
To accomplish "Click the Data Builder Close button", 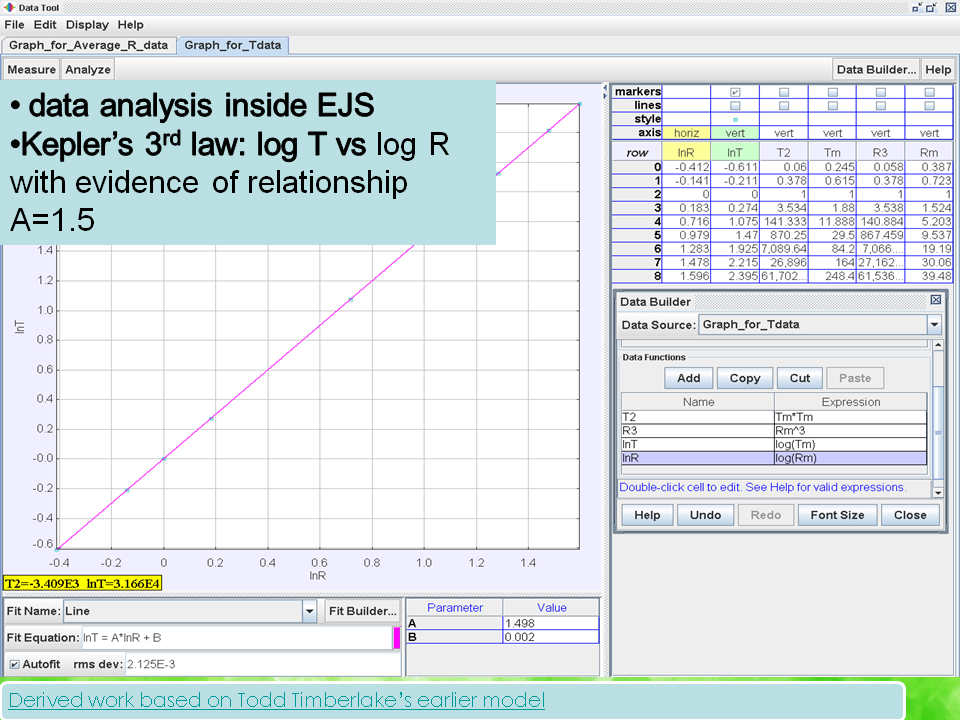I will click(x=910, y=515).
